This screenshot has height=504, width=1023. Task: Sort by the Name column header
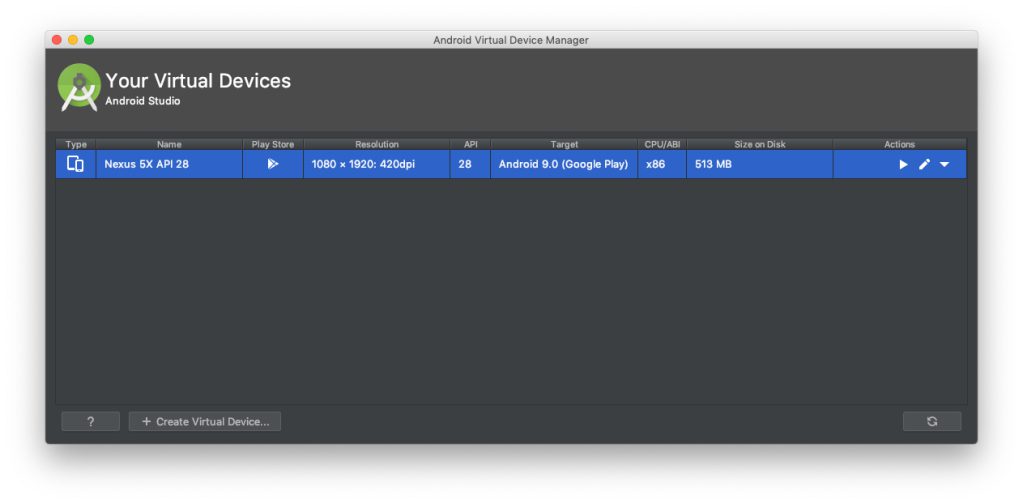tap(169, 144)
